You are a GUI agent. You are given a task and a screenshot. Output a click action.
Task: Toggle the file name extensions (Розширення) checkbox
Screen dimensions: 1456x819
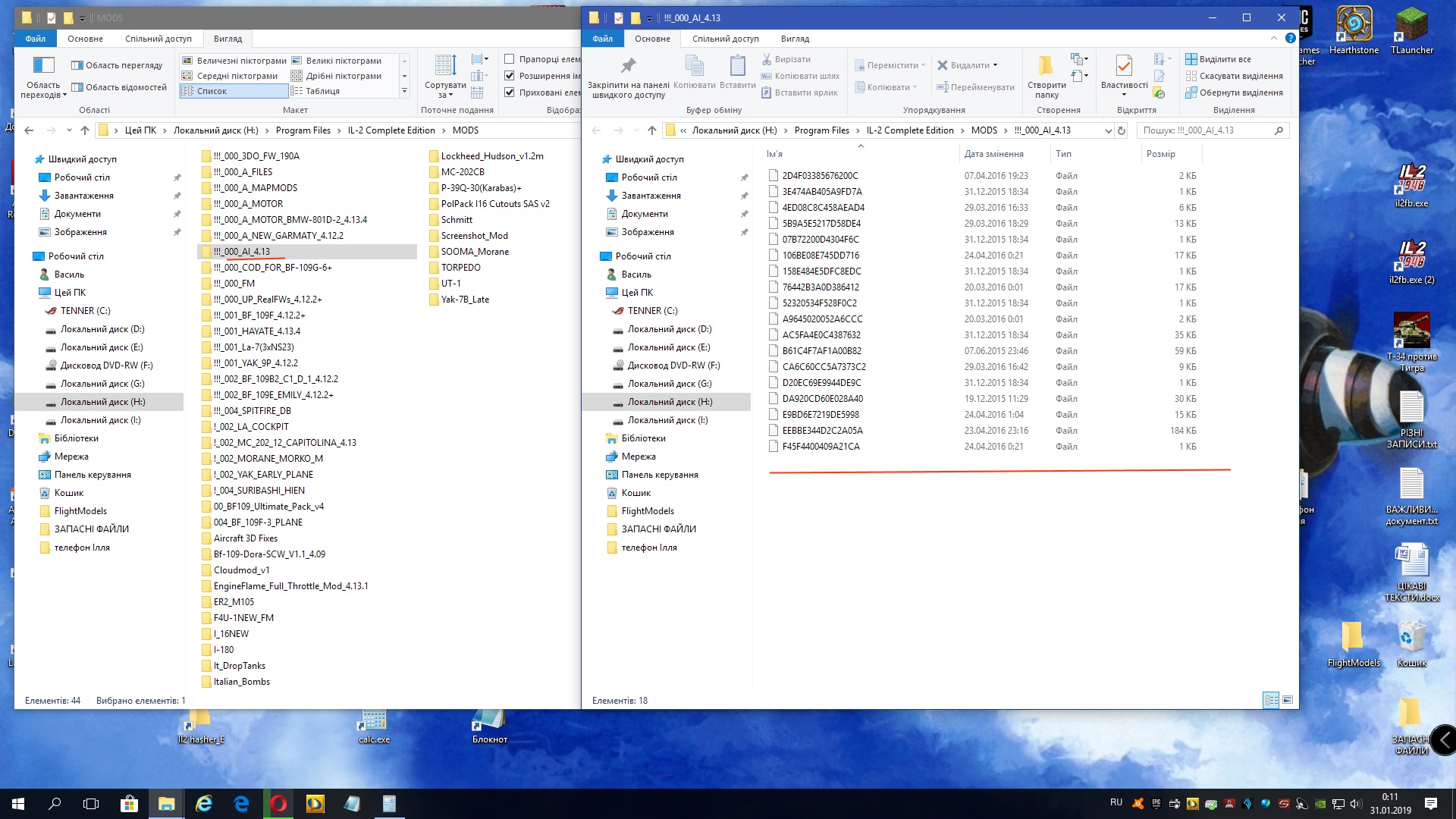click(510, 76)
